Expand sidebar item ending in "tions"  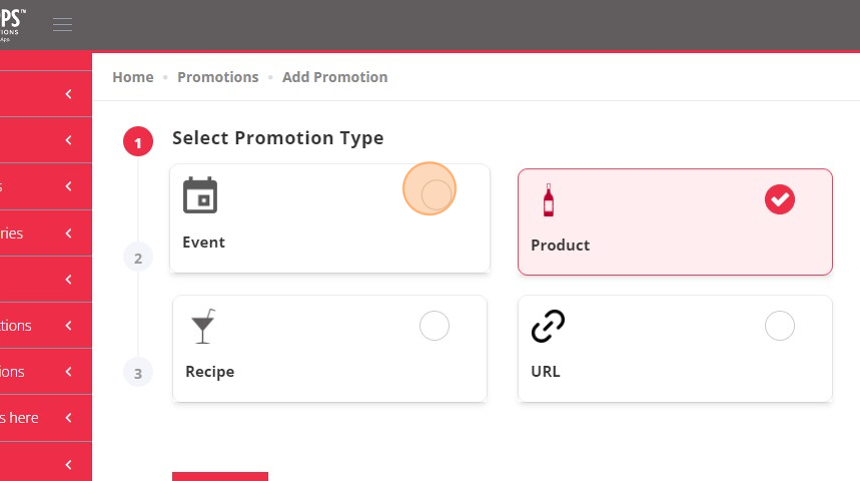[46, 325]
